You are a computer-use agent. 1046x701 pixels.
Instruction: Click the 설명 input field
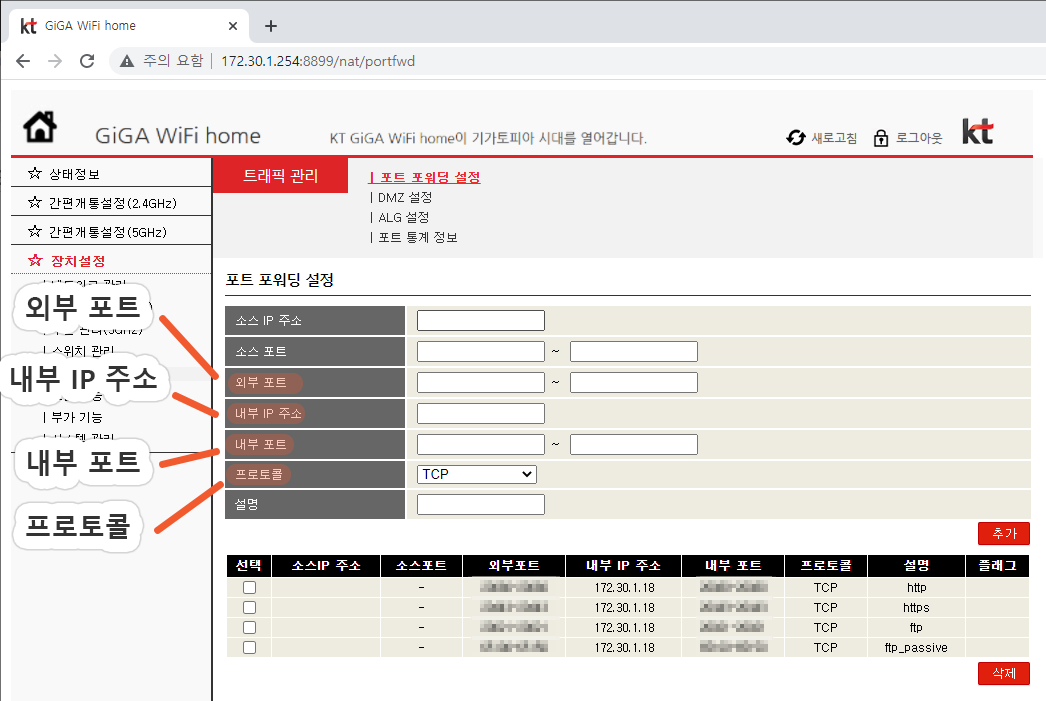point(481,504)
